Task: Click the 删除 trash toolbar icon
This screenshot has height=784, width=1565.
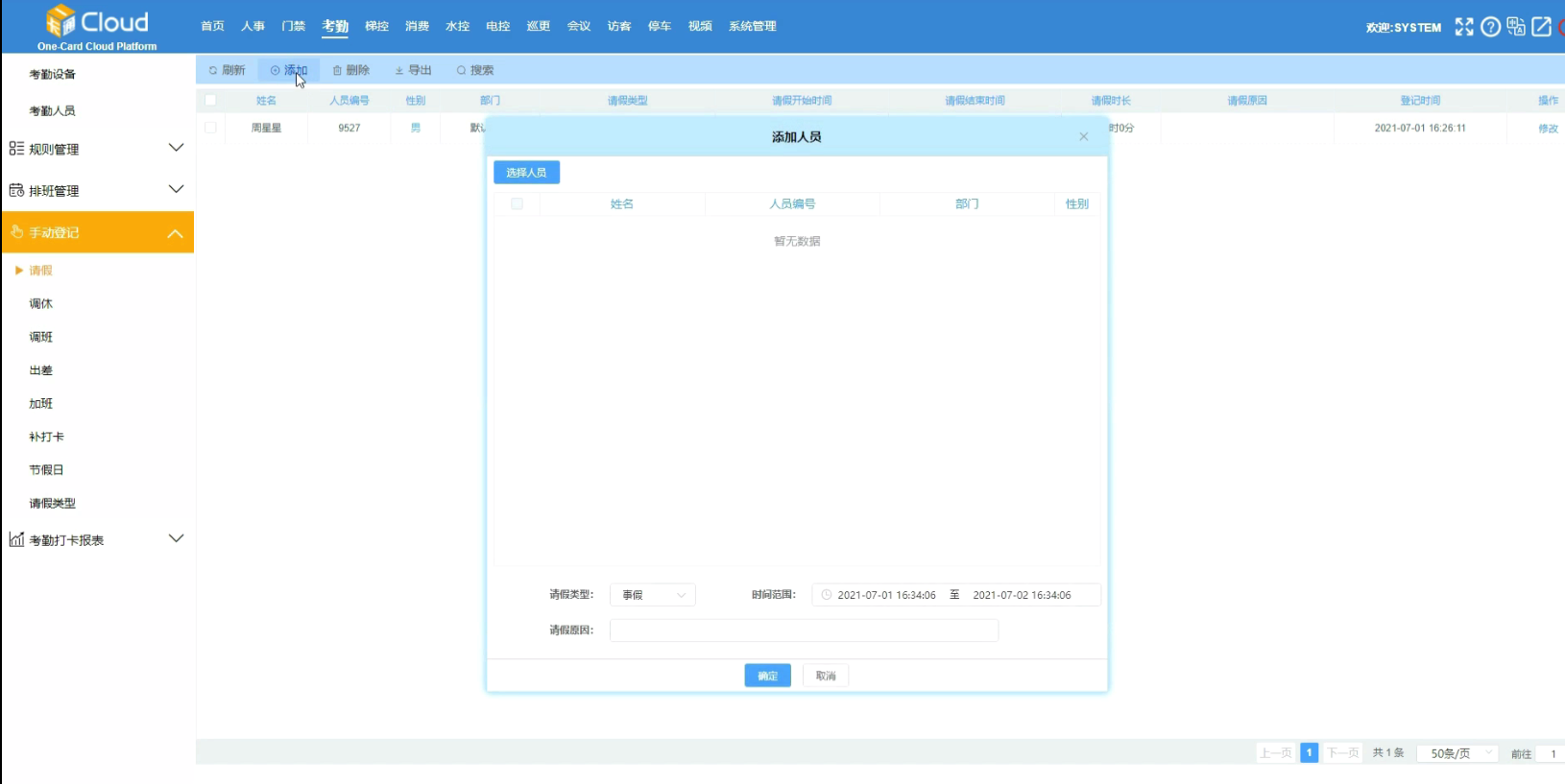Action: (x=337, y=70)
